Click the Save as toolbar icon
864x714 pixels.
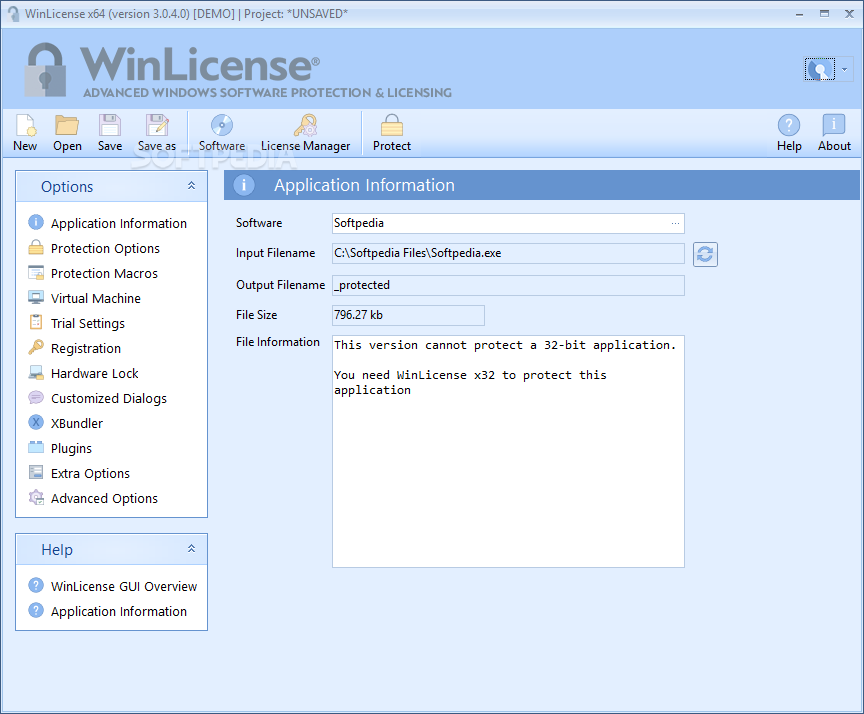157,126
